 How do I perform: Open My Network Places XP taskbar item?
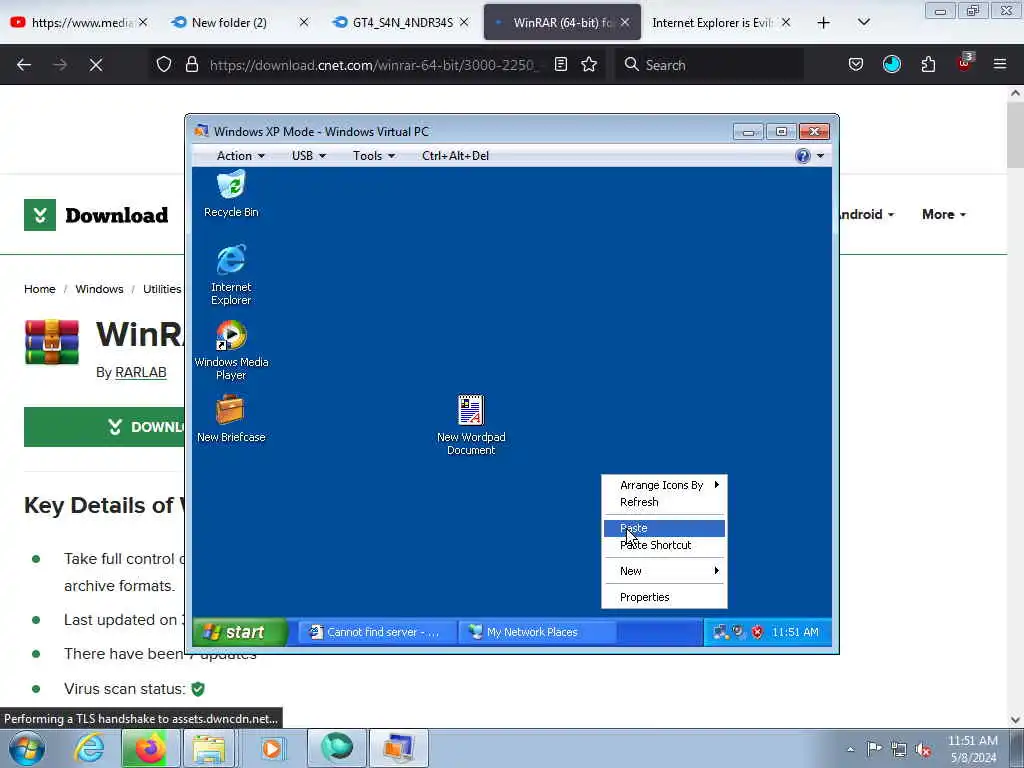[x=537, y=632]
